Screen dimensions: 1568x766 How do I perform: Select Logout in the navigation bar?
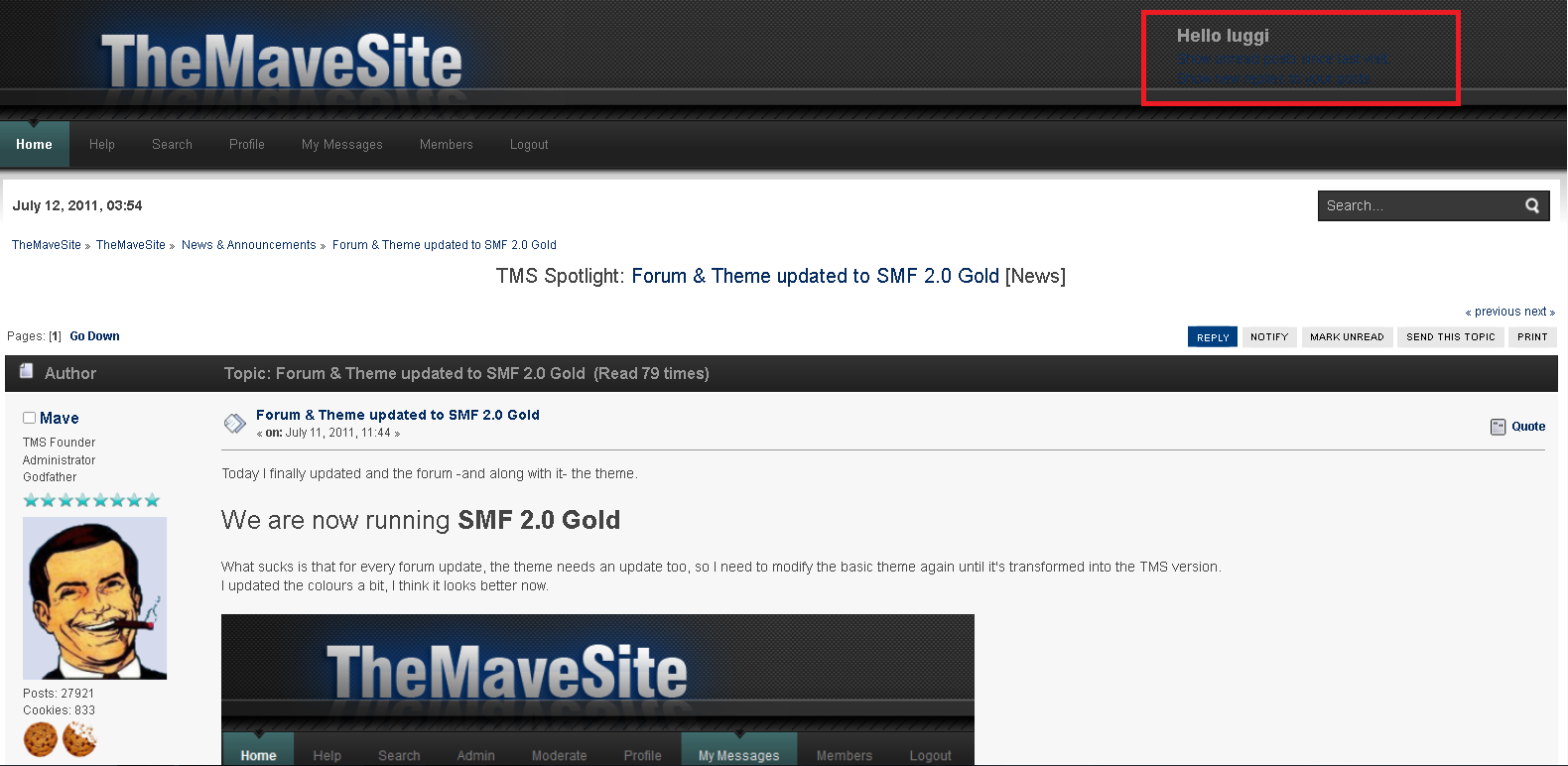(x=529, y=144)
